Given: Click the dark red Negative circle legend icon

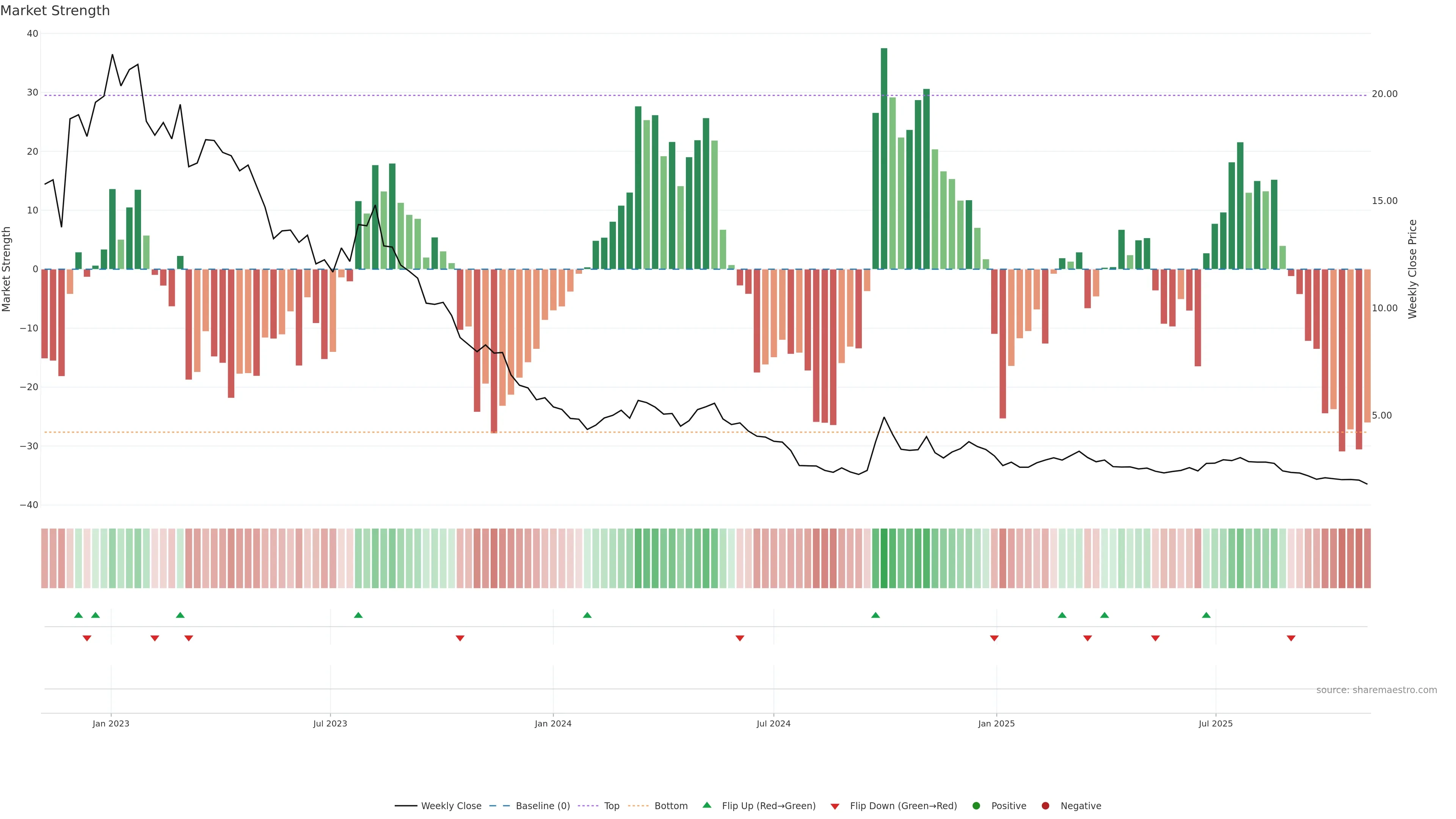Looking at the screenshot, I should coord(1045,806).
